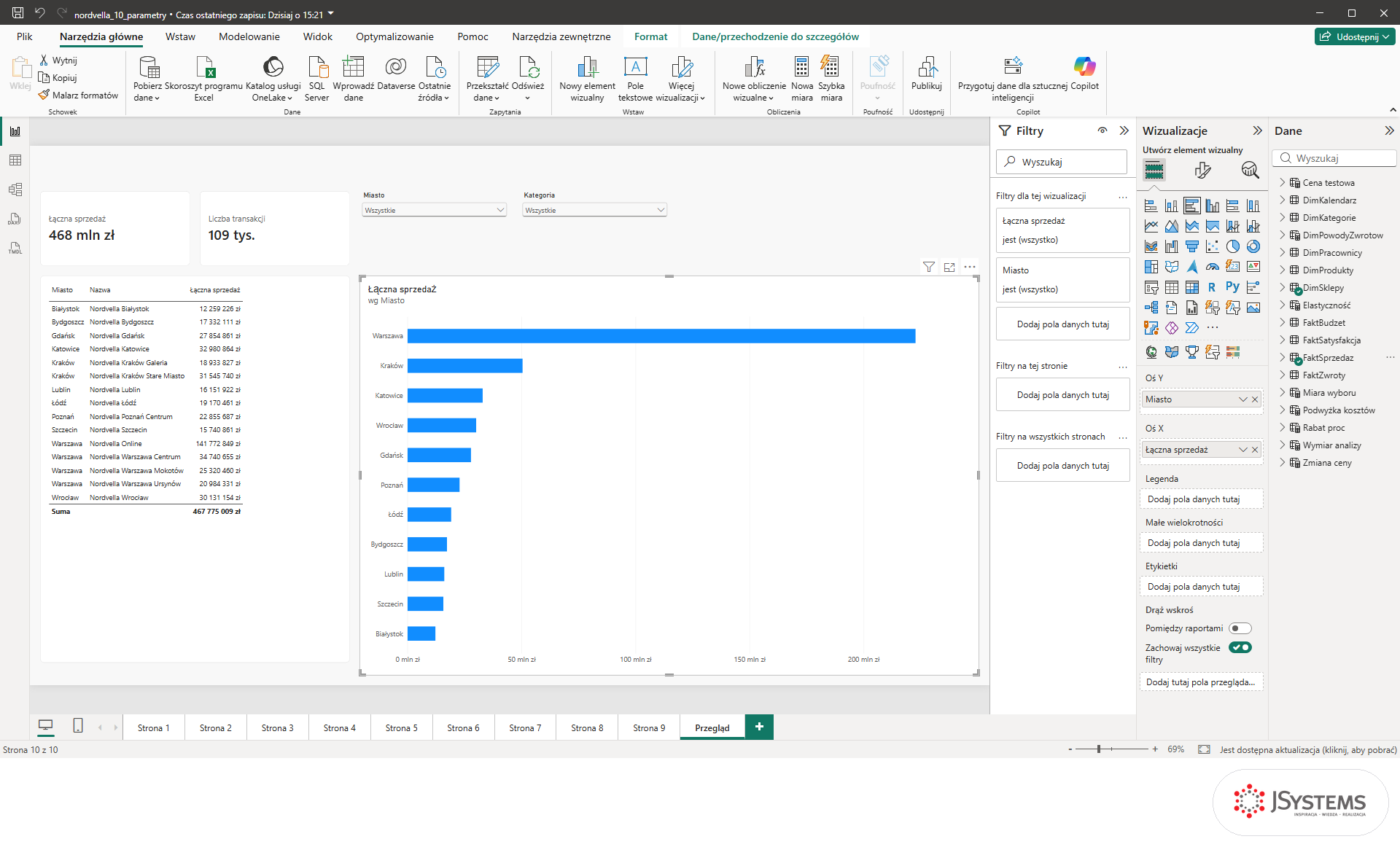This screenshot has height=847, width=1400.
Task: Click update available message in status bar
Action: tap(1308, 749)
